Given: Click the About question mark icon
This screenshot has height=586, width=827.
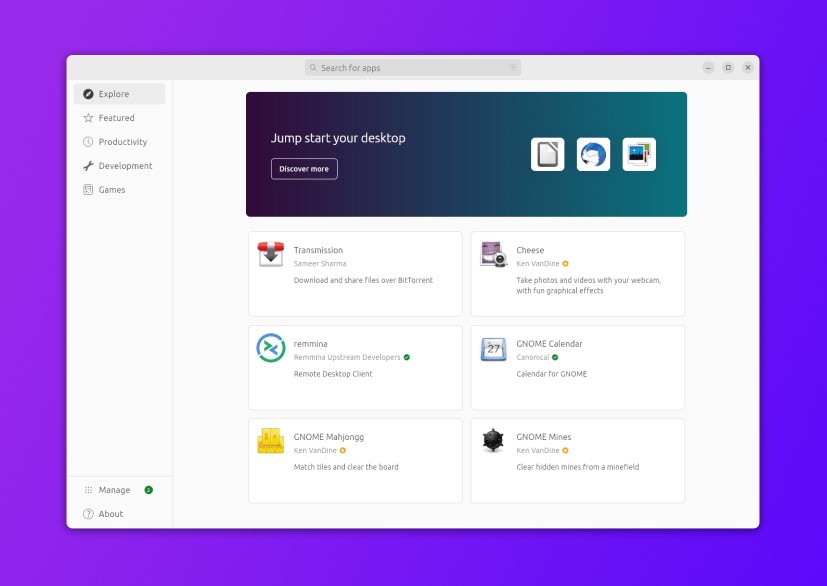Looking at the screenshot, I should pos(88,514).
